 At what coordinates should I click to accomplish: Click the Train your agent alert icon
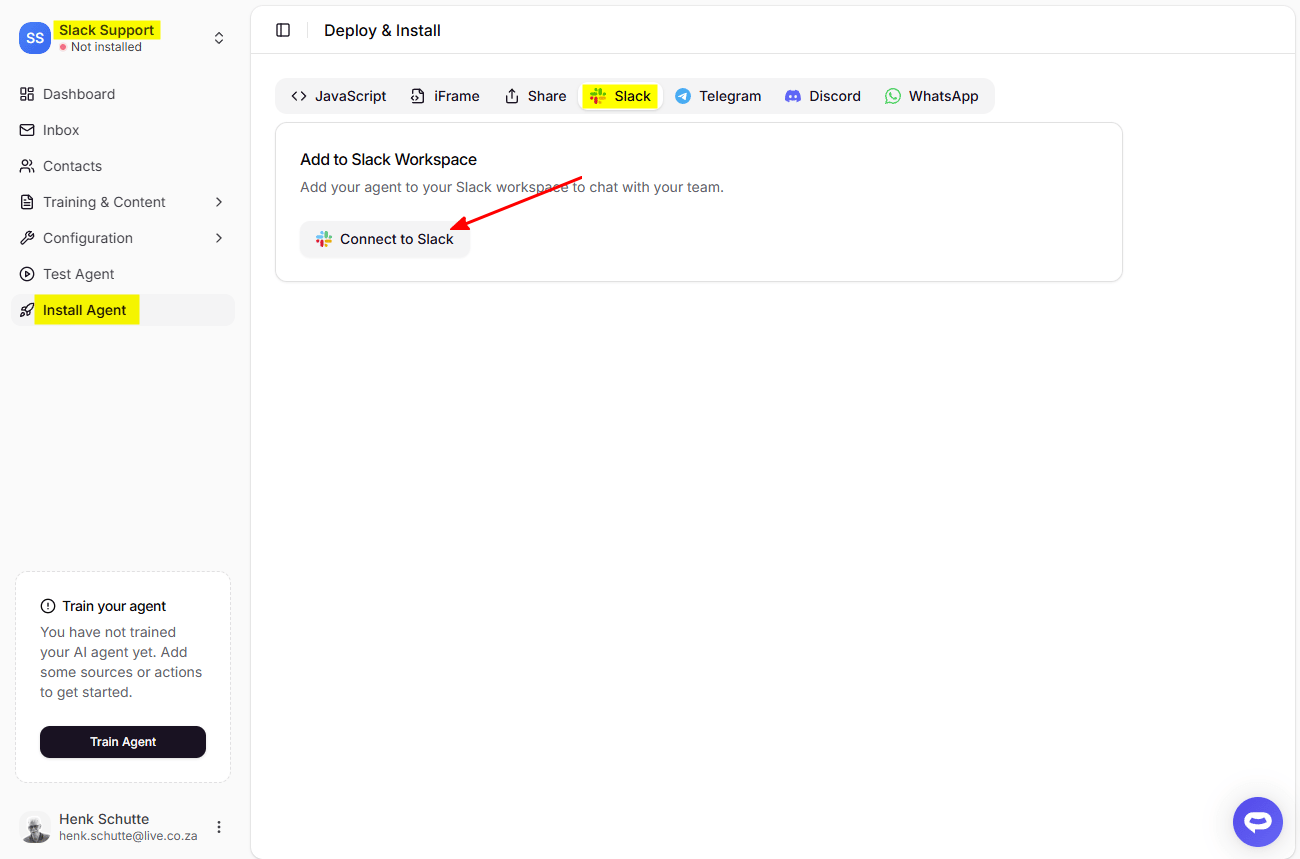(48, 606)
